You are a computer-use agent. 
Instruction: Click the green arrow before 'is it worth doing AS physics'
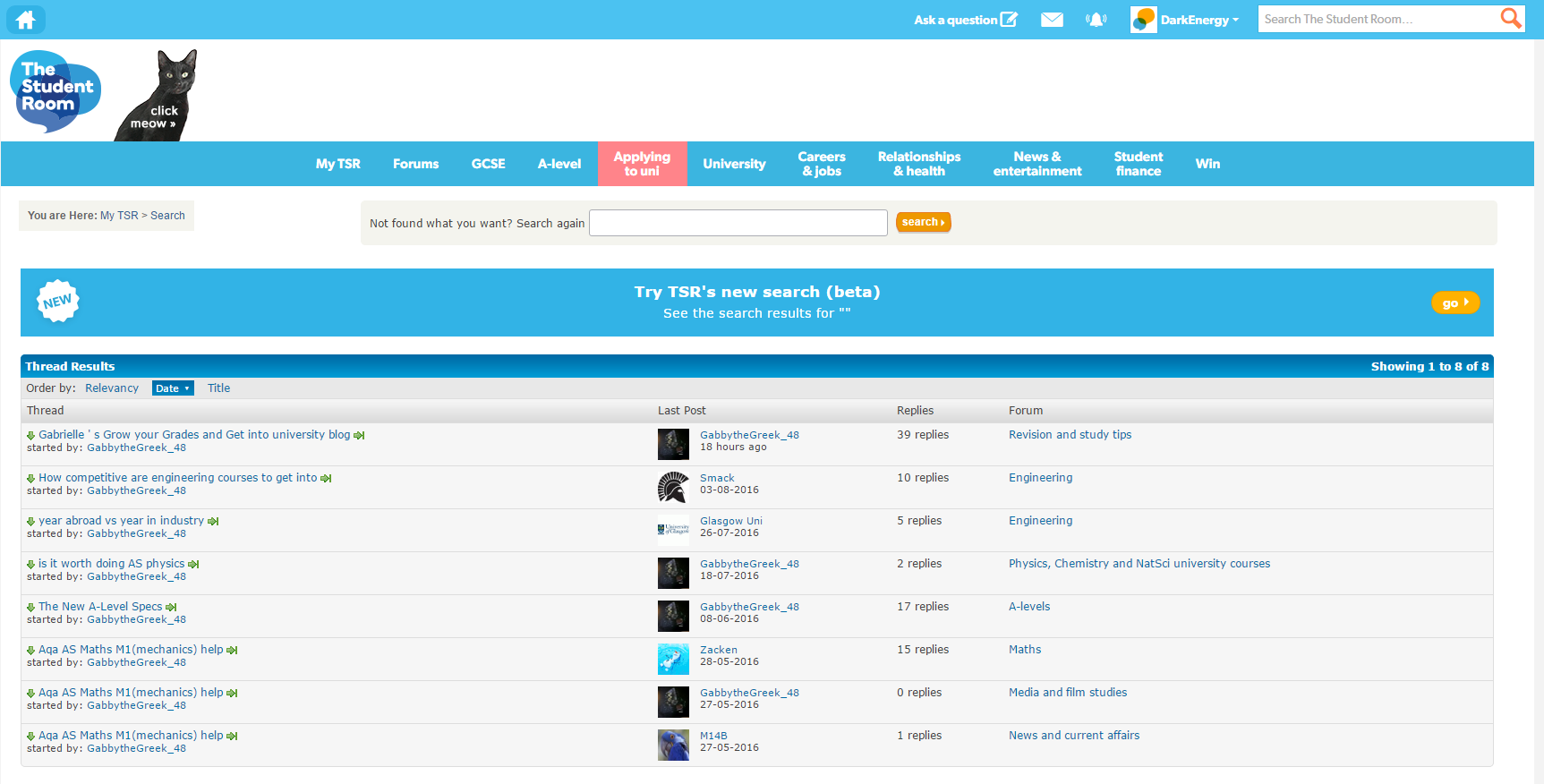[31, 565]
